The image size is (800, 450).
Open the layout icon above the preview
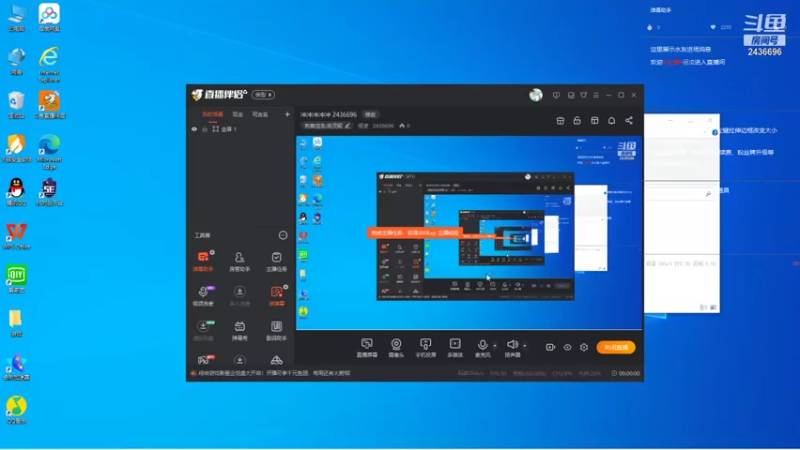coord(594,120)
